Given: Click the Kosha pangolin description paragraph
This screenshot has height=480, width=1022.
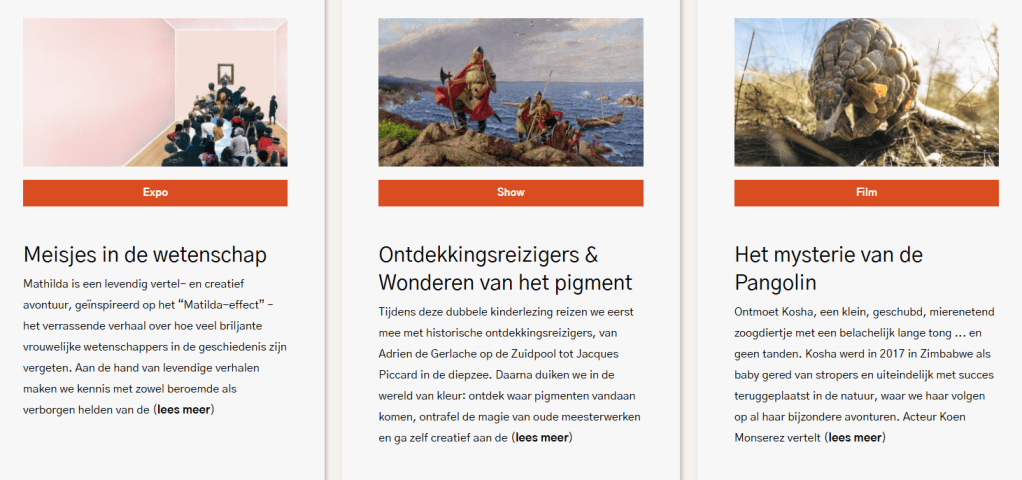Looking at the screenshot, I should click(x=866, y=374).
